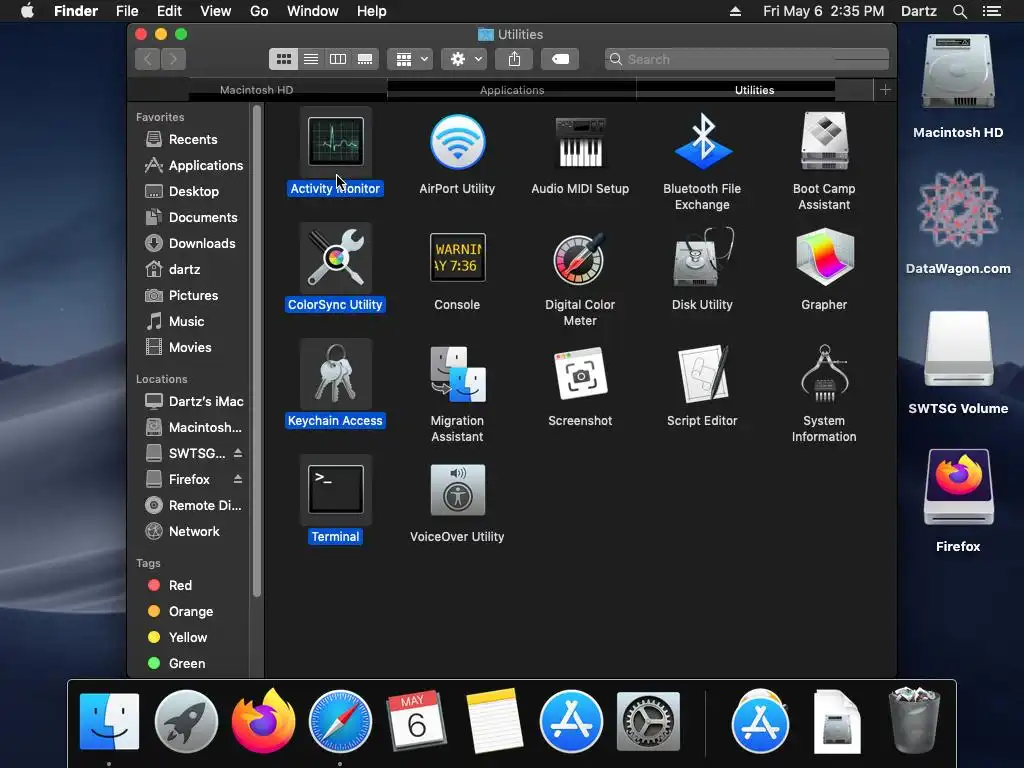The image size is (1024, 768).
Task: Open Launchpad from the Dock
Action: click(186, 722)
